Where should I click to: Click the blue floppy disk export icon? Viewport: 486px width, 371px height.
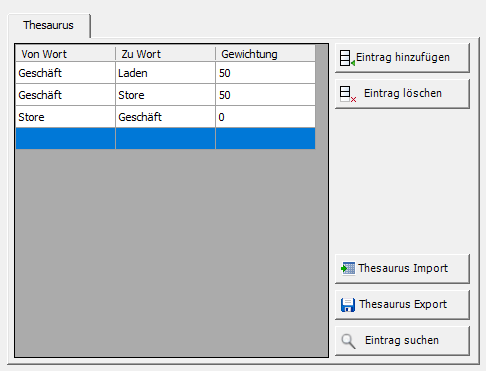348,305
